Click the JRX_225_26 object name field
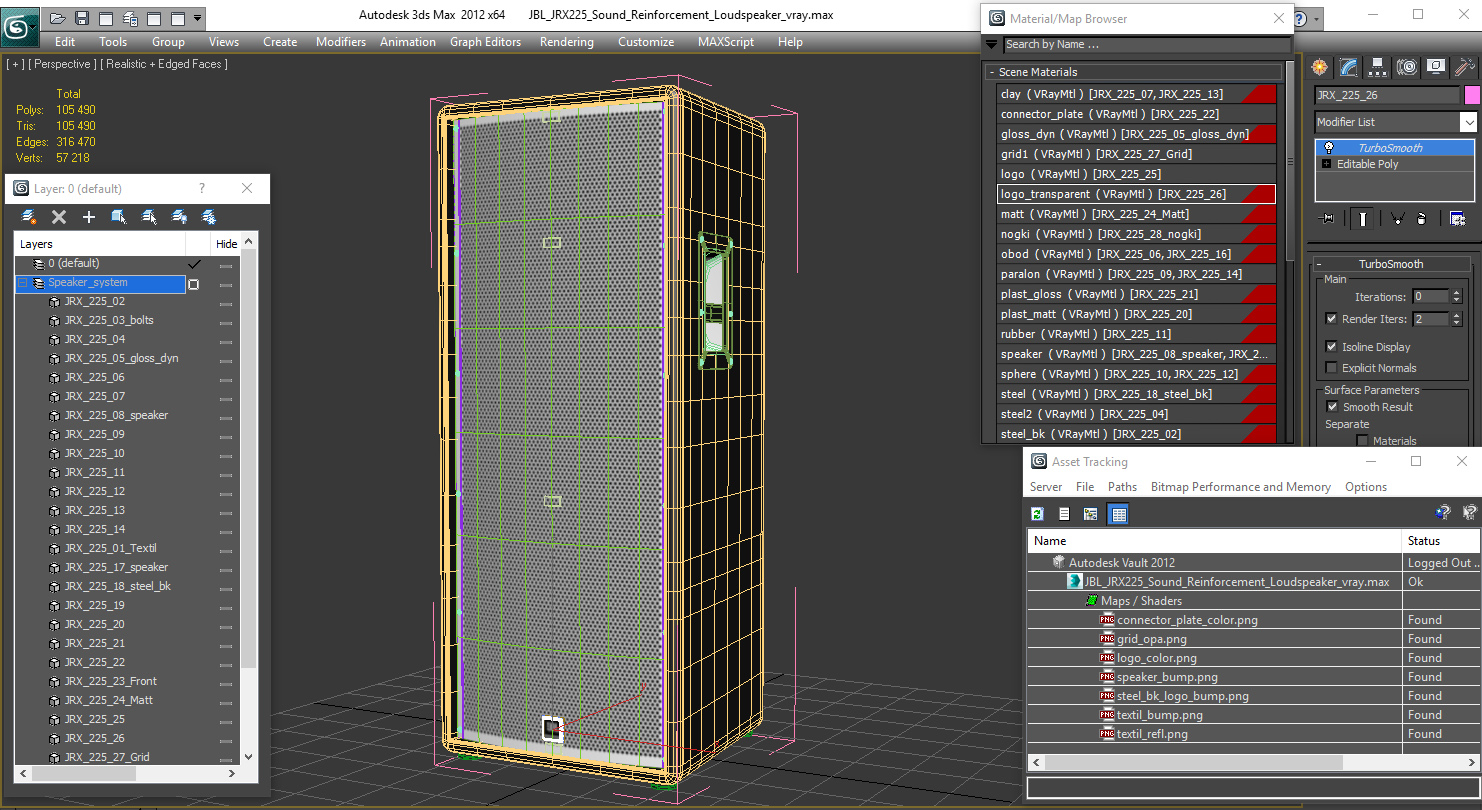Image resolution: width=1482 pixels, height=810 pixels. pos(1387,95)
